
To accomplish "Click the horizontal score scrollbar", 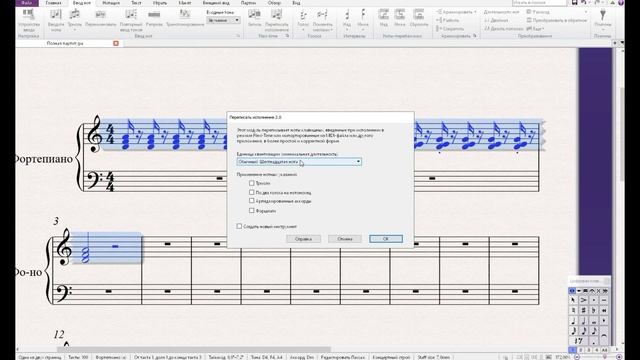I will (194, 349).
